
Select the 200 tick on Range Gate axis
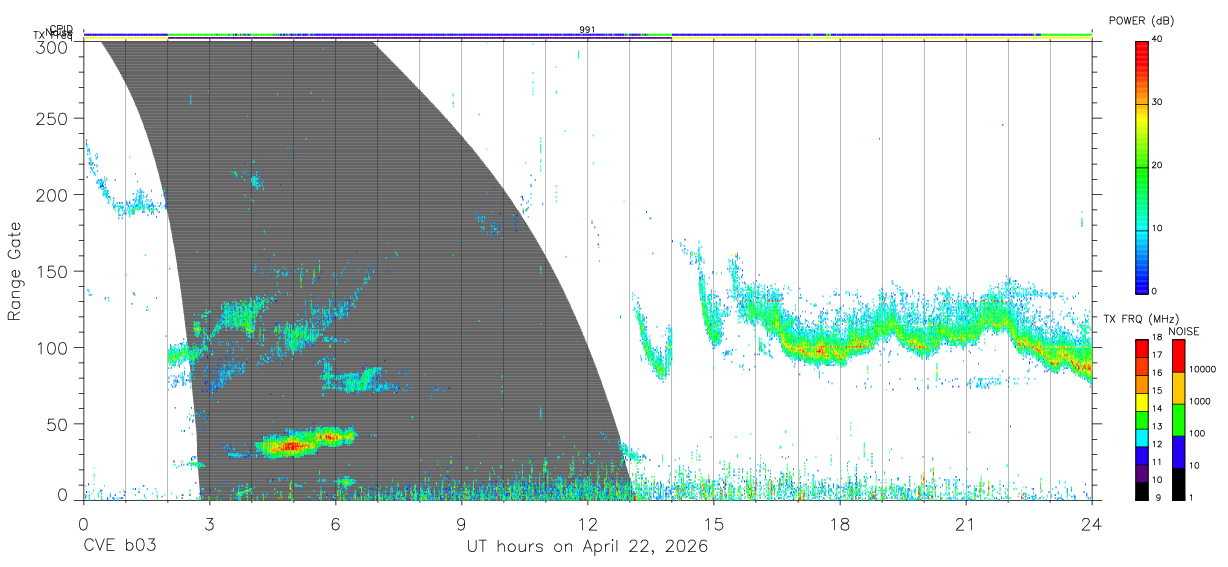point(52,195)
